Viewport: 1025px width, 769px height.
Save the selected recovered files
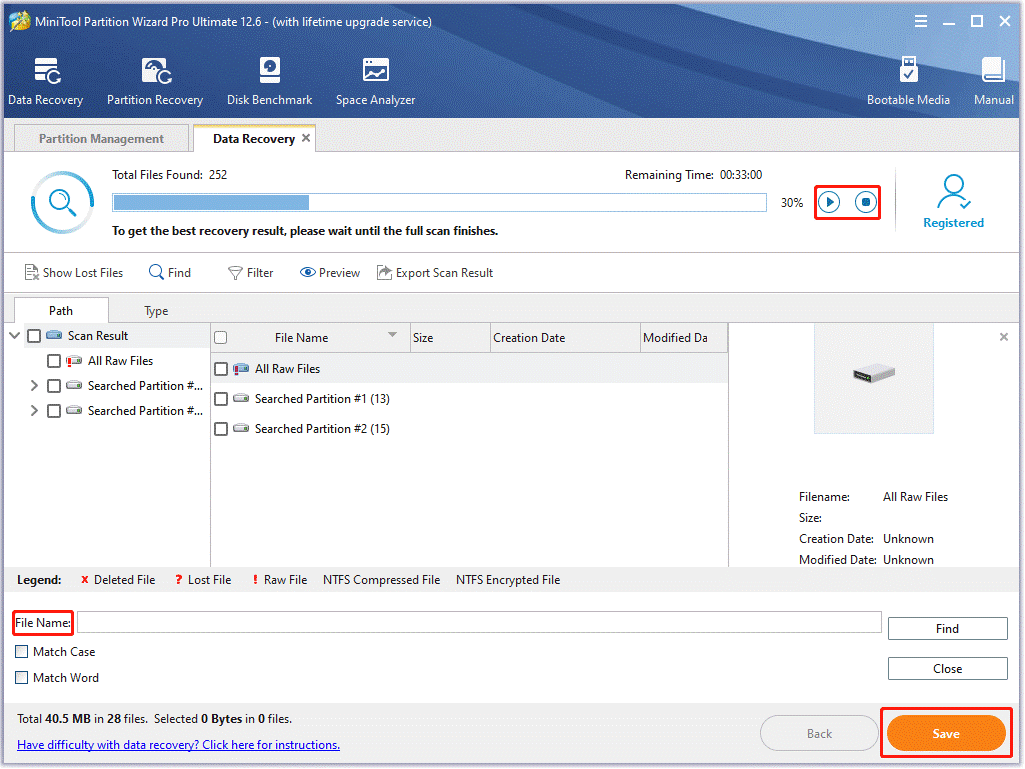(x=945, y=732)
